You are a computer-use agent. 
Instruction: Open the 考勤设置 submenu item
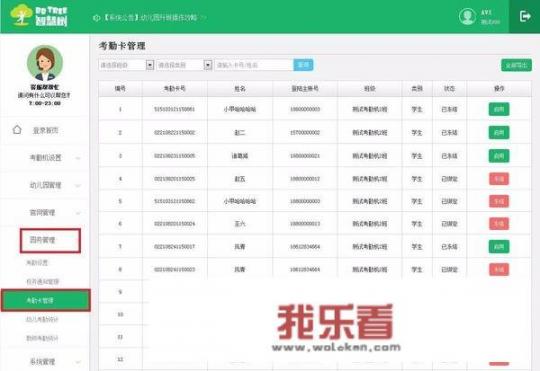37,262
